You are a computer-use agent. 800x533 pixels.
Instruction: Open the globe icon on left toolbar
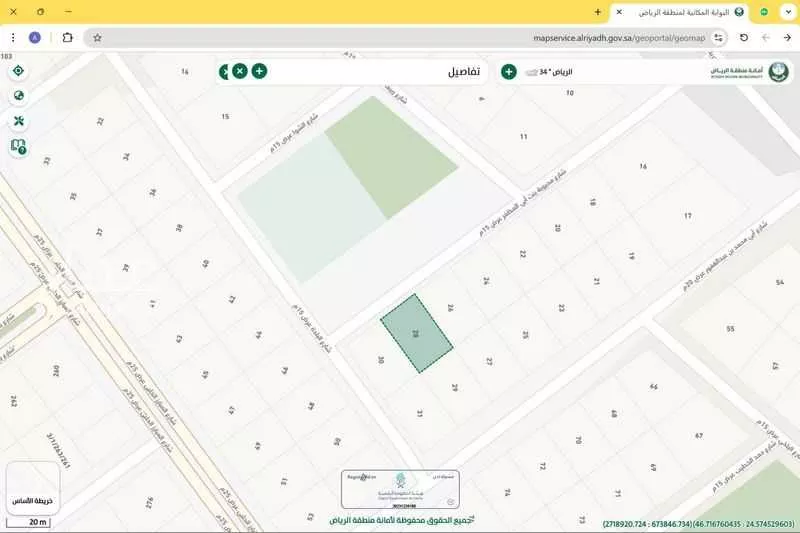pos(19,96)
